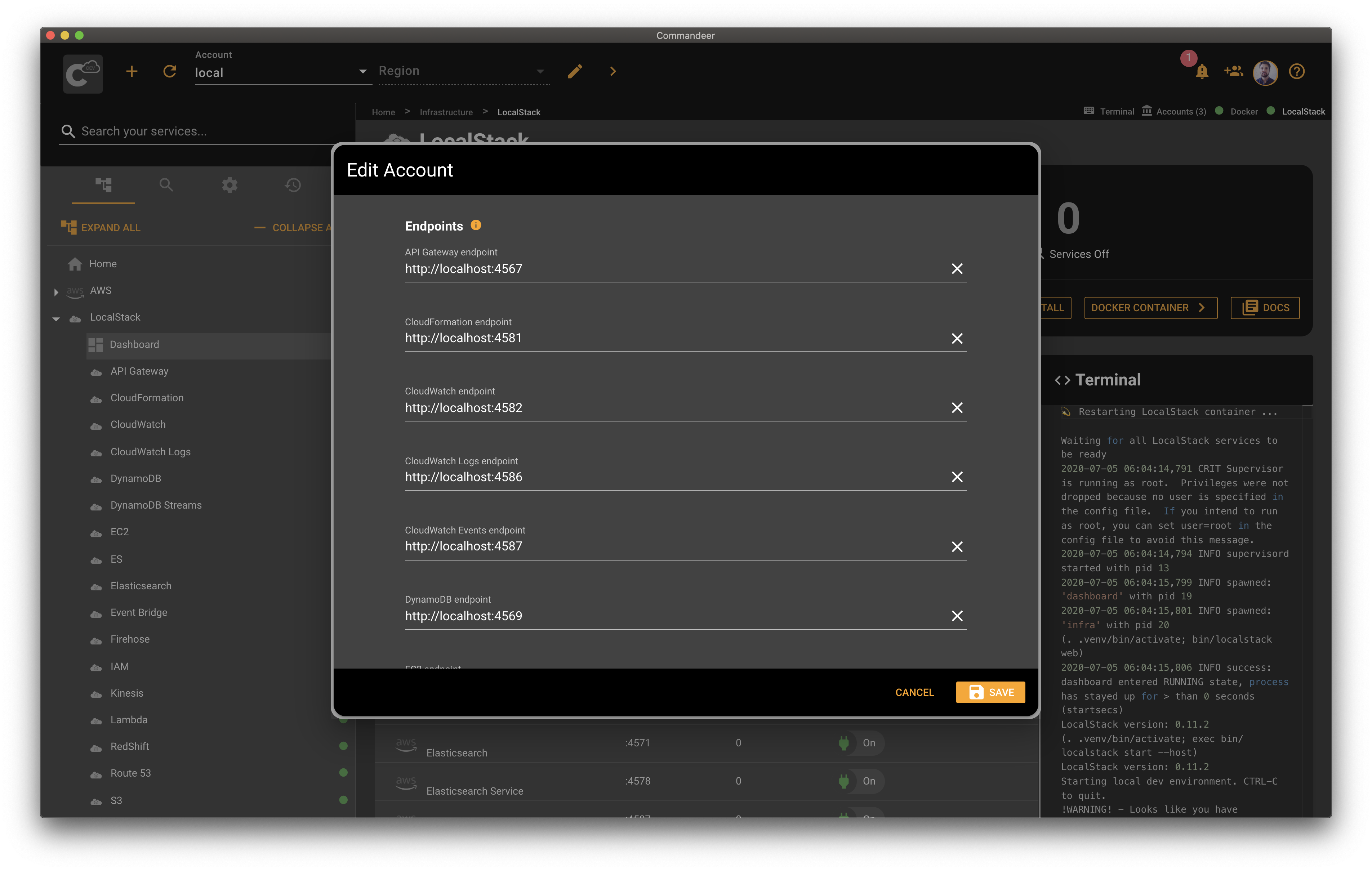Click Cancel in Edit Account dialog
The height and width of the screenshot is (871, 1372).
click(914, 693)
